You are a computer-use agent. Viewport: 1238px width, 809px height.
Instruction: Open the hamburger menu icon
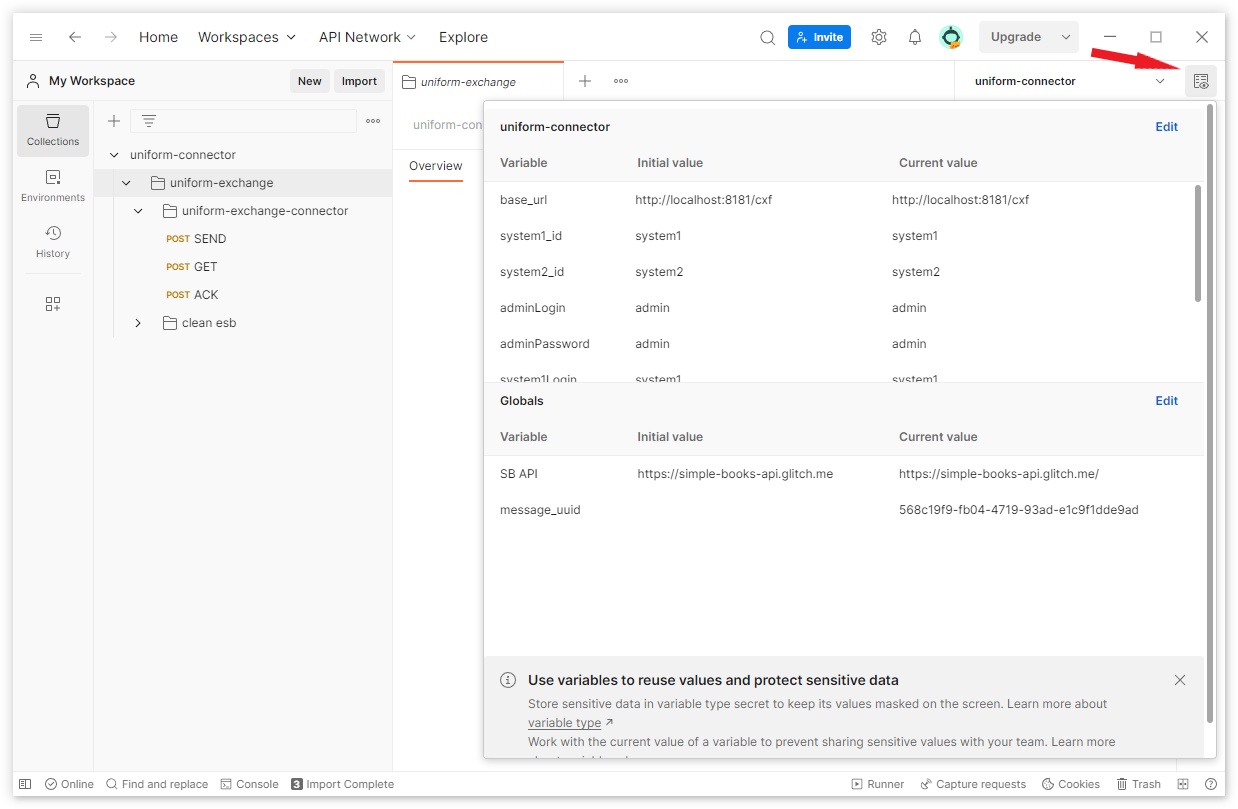click(36, 37)
